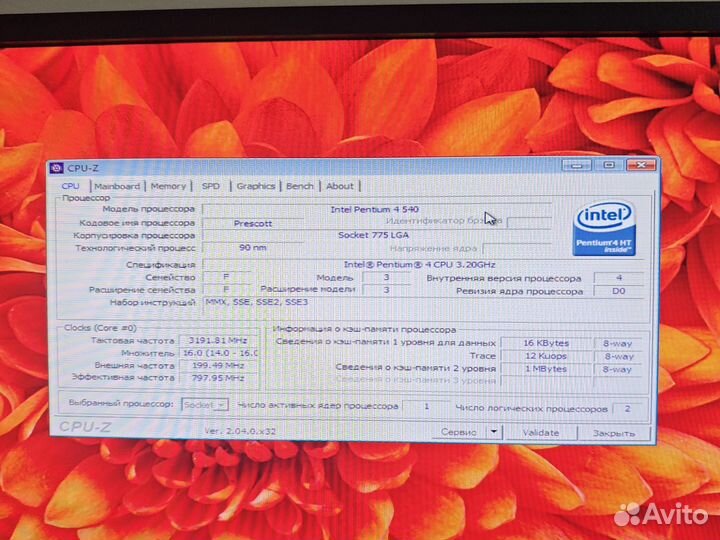Open the Graphics tab
720x540 pixels.
click(255, 186)
